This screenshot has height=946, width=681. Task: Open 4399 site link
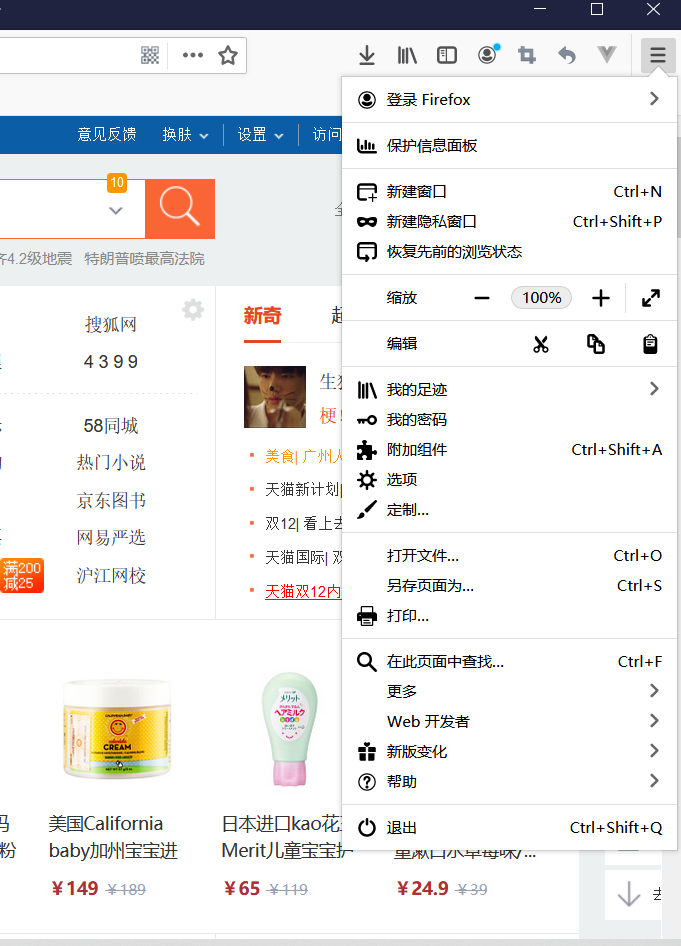click(x=110, y=362)
